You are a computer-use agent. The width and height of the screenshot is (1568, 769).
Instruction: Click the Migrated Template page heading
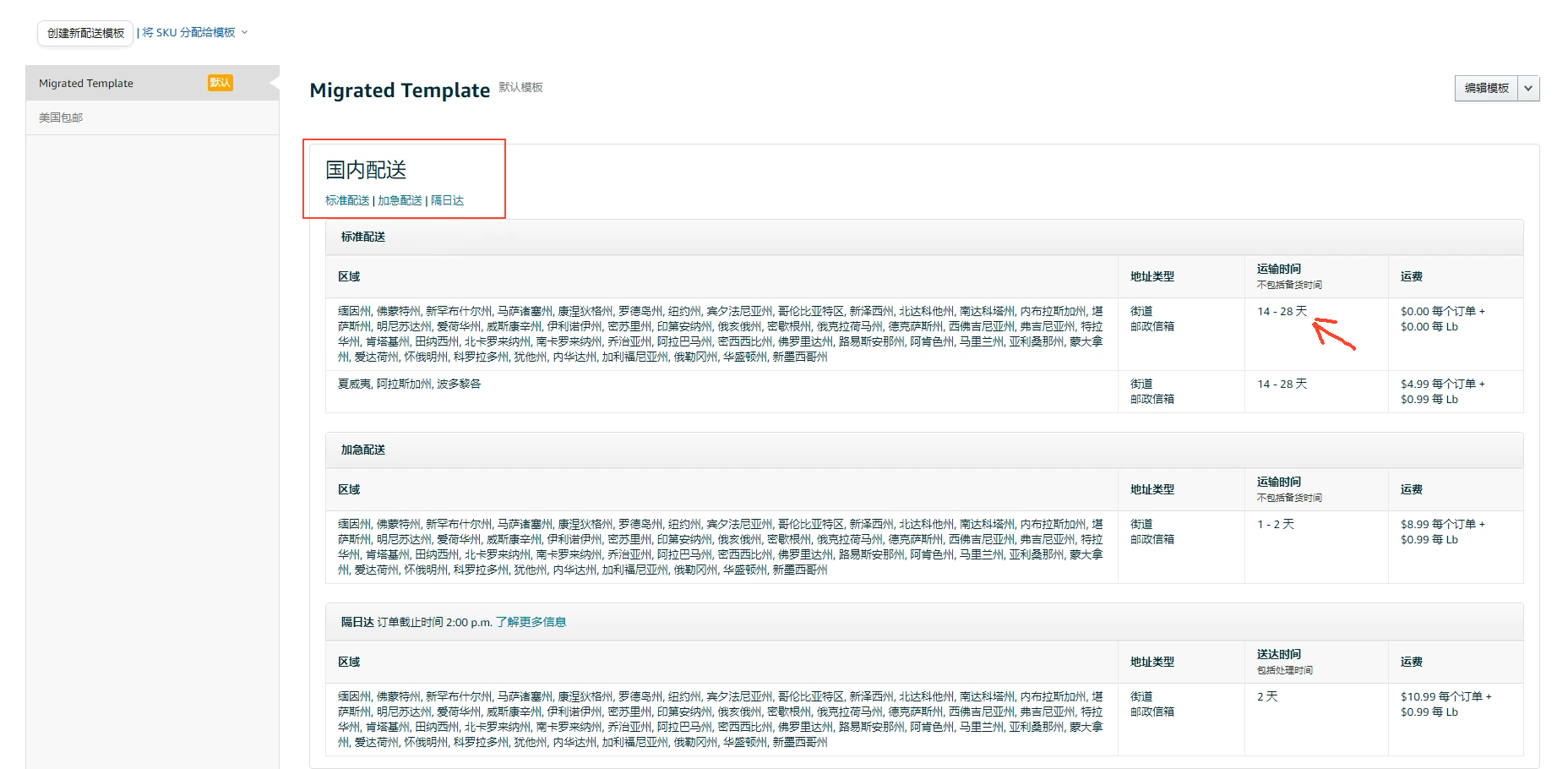(x=400, y=90)
